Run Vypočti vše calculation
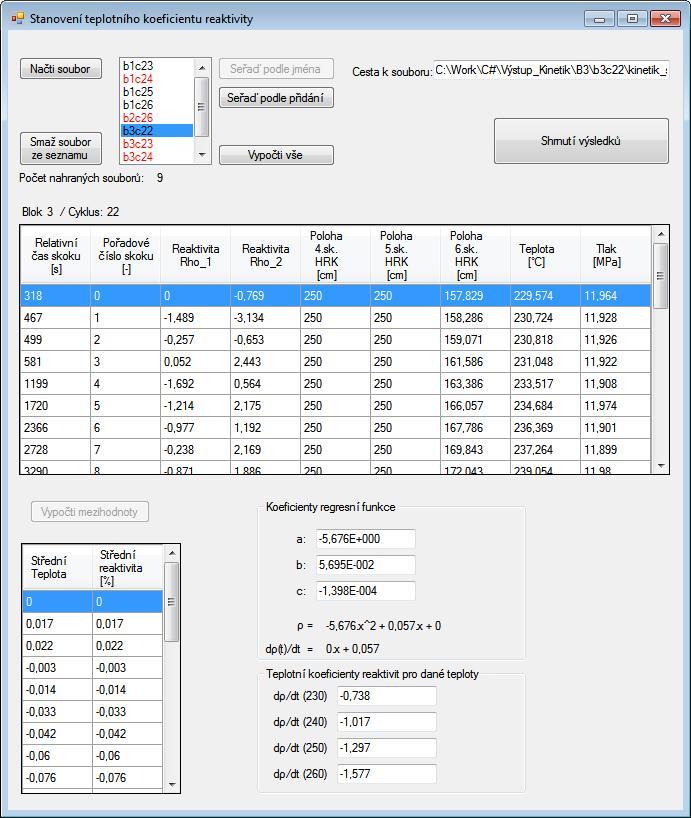Image resolution: width=691 pixels, height=818 pixels. (276, 155)
